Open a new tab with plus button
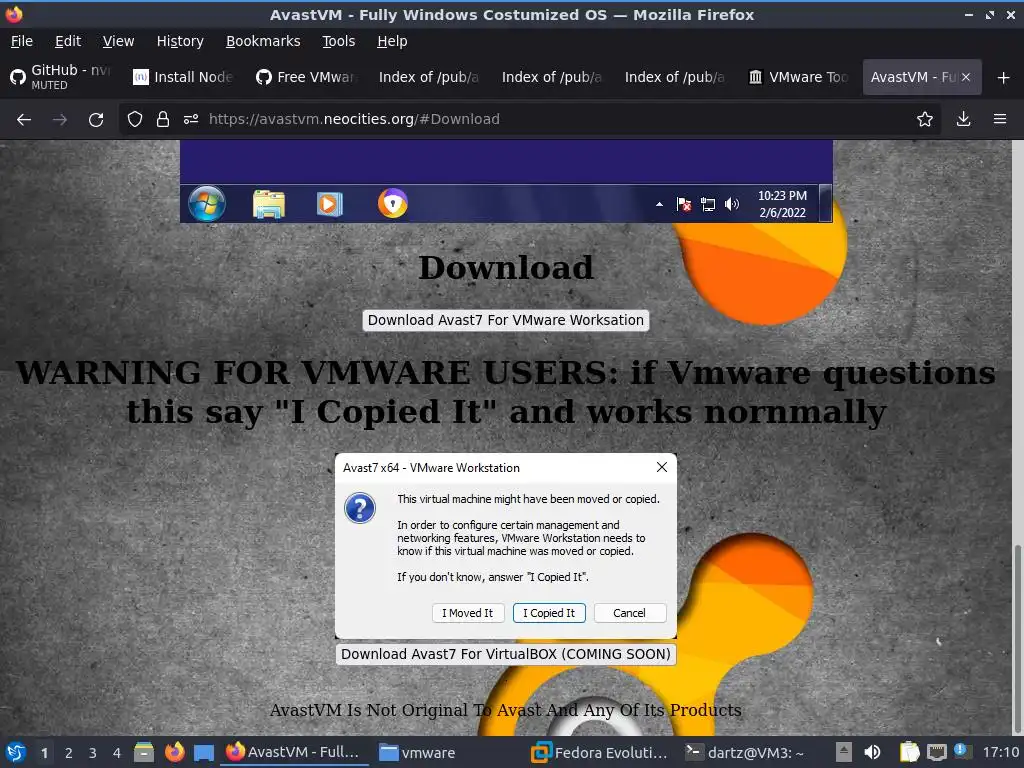Viewport: 1024px width, 768px height. tap(1004, 78)
